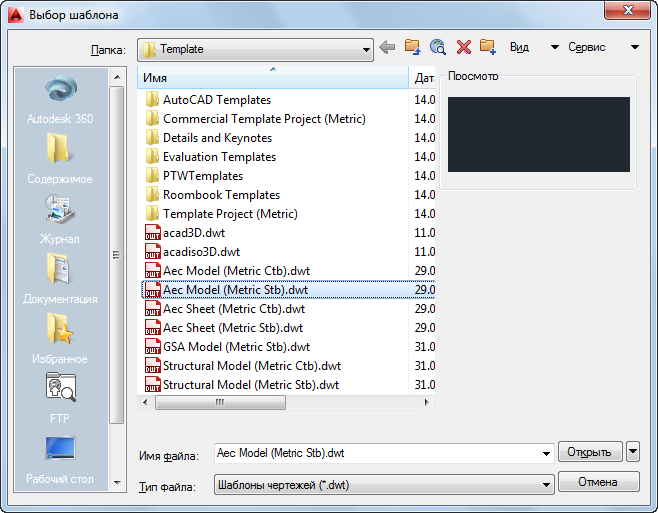Image resolution: width=658 pixels, height=513 pixels.
Task: Click the search the web icon
Action: [438, 47]
